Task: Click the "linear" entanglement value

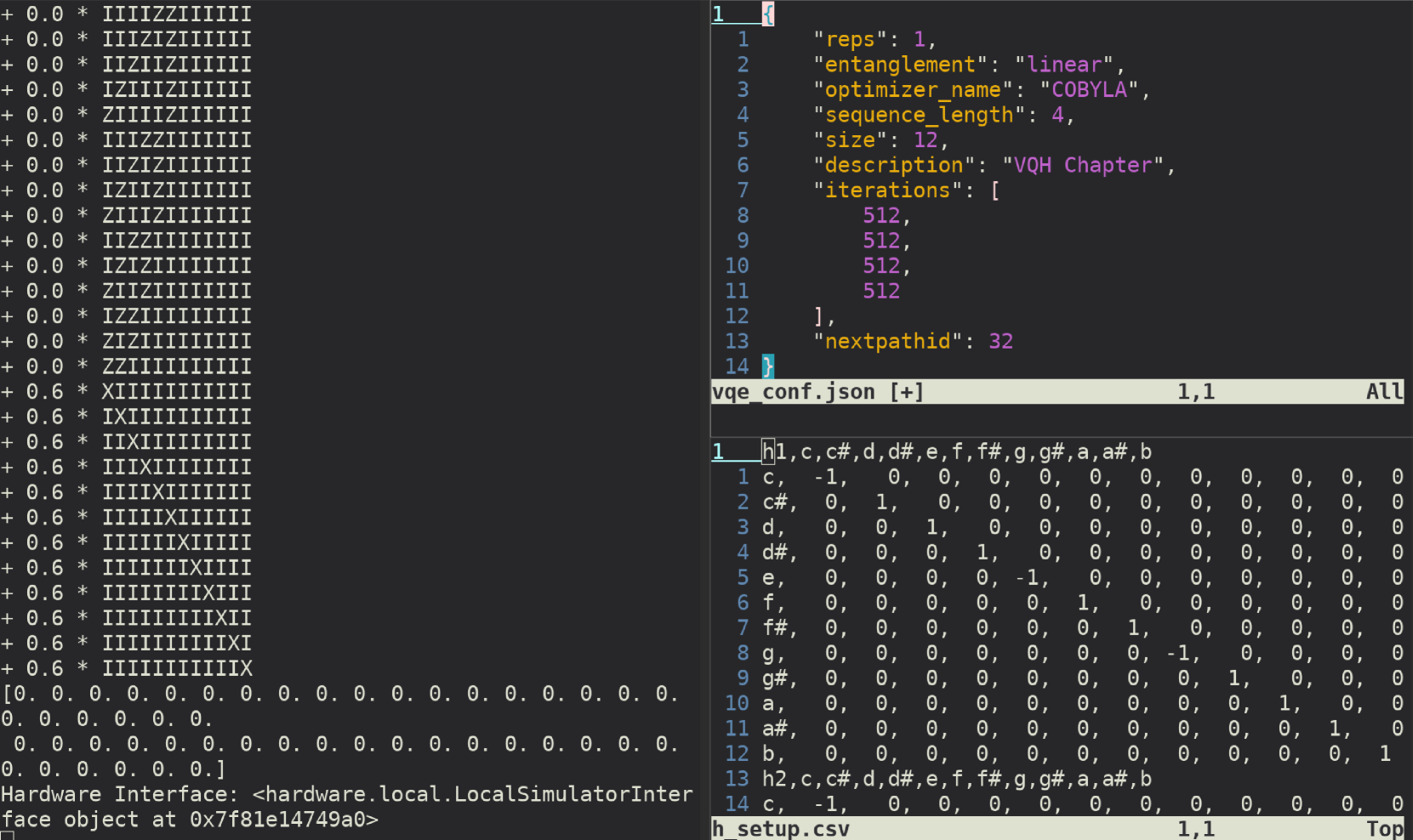Action: point(1063,65)
